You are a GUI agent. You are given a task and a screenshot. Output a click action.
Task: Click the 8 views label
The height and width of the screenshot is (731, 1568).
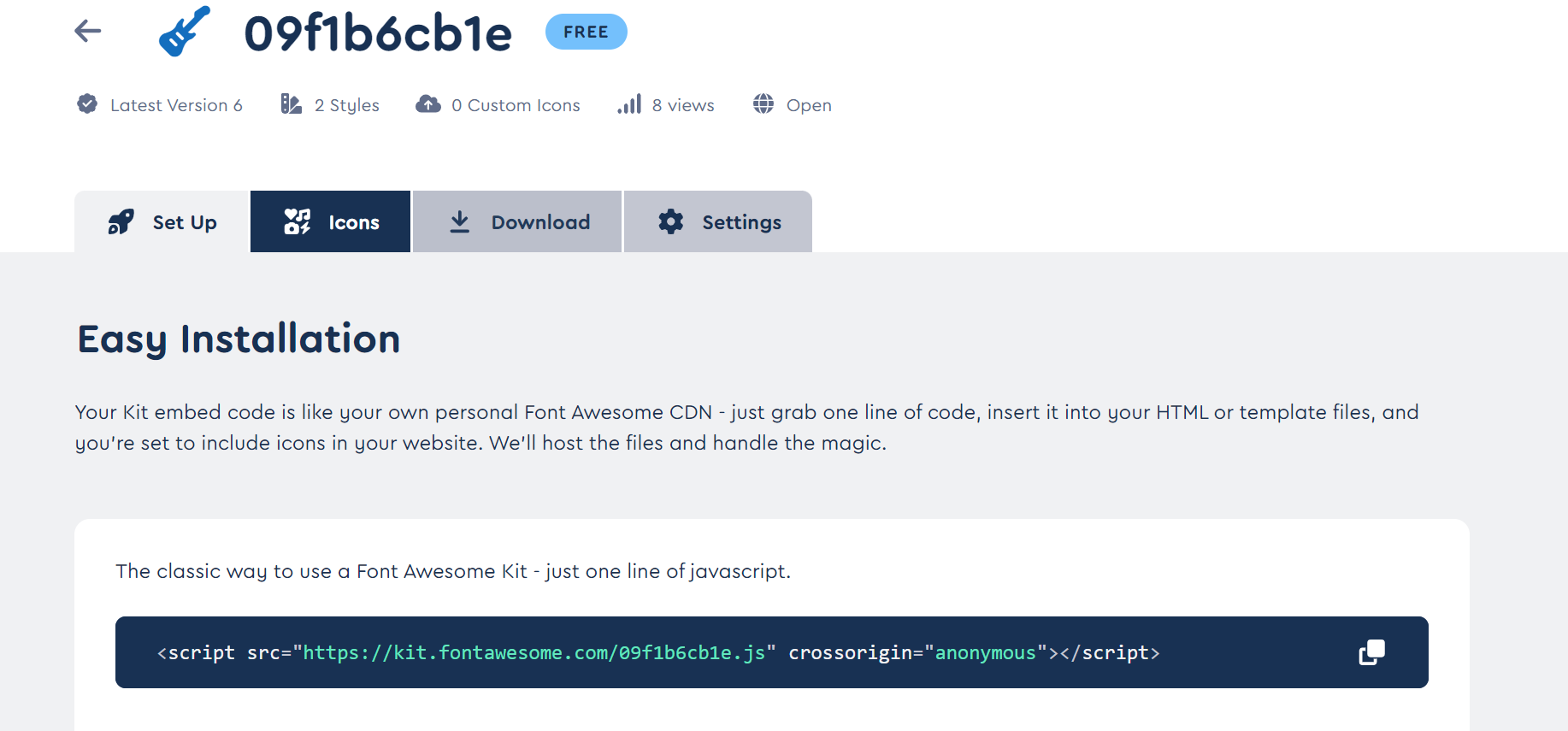(x=683, y=105)
